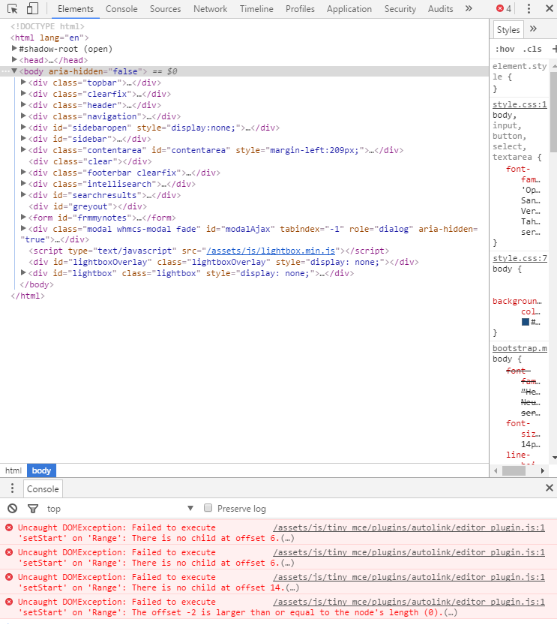This screenshot has width=559, height=624.
Task: Clear the console log
Action: [x=12, y=508]
